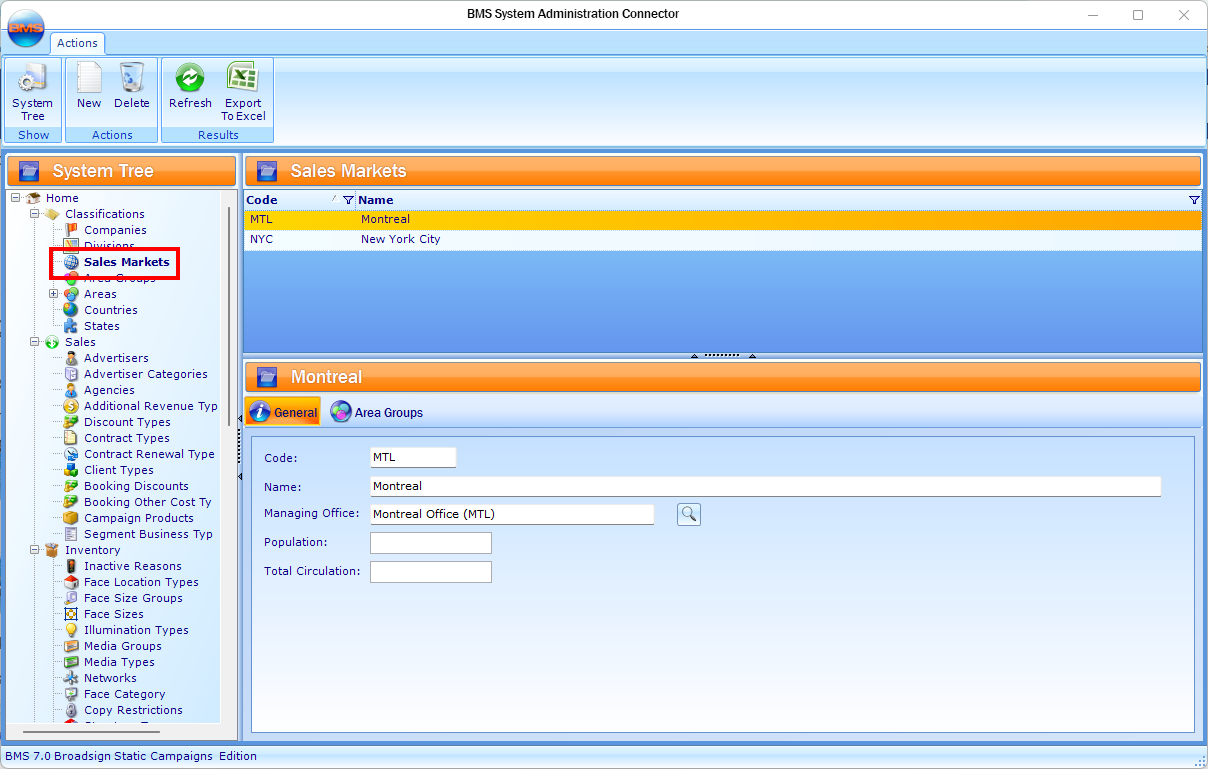
Task: Click the Classifications folder node
Action: (x=105, y=214)
